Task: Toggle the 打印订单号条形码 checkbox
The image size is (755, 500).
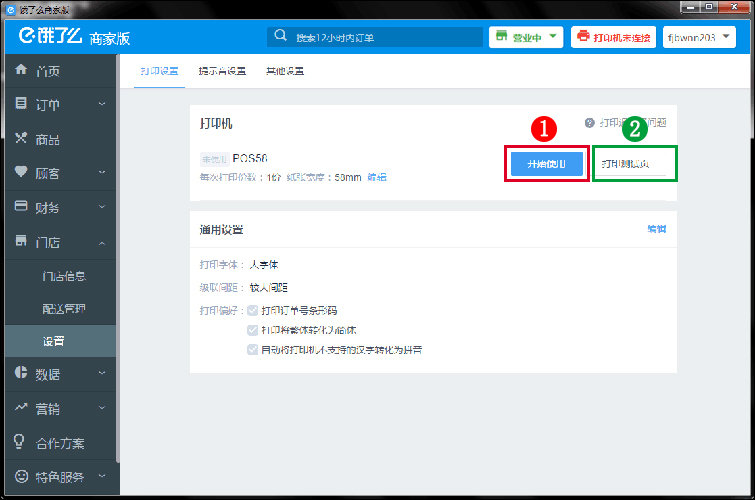Action: point(252,310)
